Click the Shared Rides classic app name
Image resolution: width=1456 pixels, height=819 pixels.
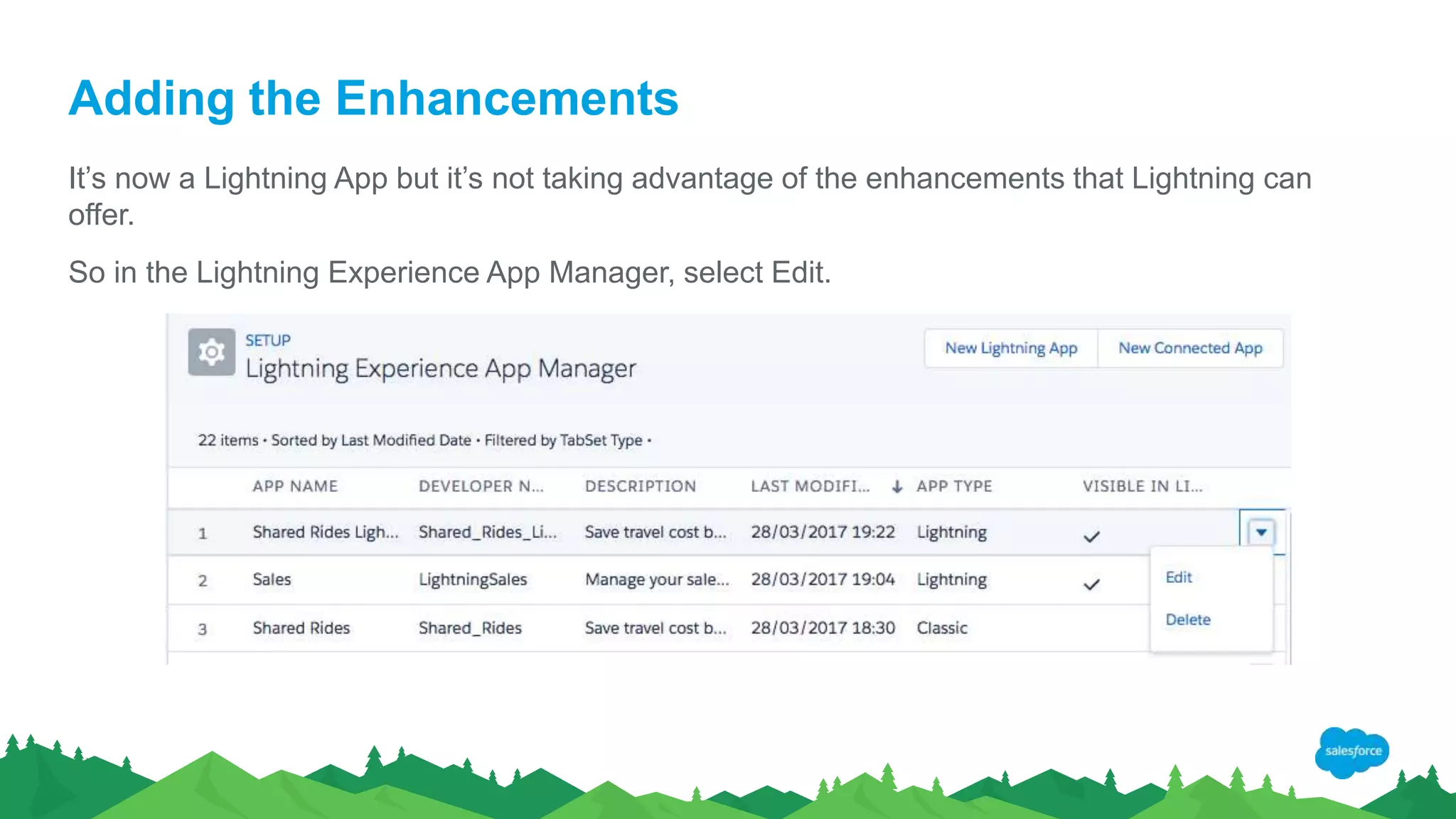301,628
